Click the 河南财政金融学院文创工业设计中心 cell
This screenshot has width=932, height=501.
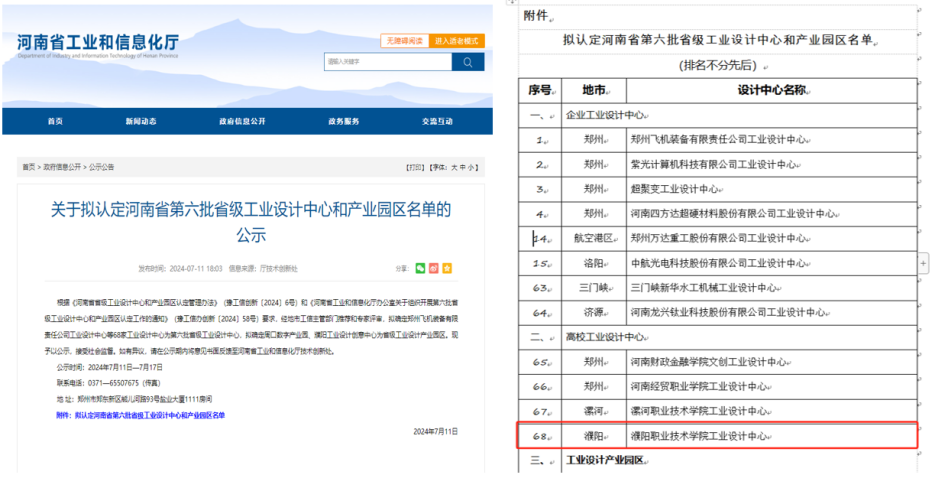point(772,362)
